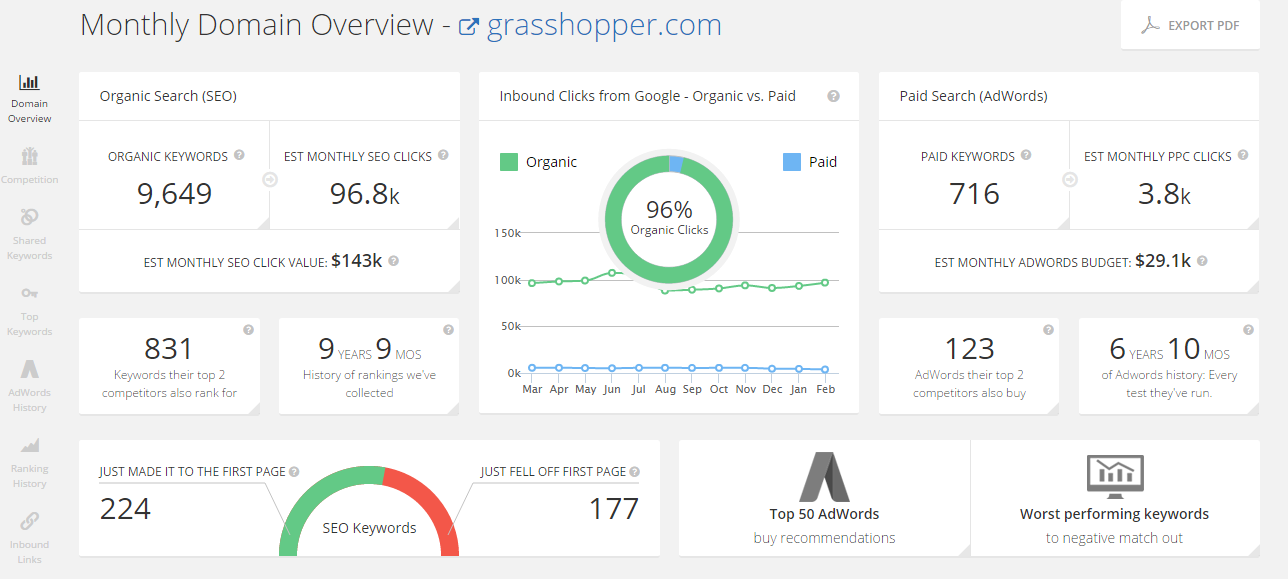1288x579 pixels.
Task: Show help for Just Made It To First Page
Action: [295, 472]
